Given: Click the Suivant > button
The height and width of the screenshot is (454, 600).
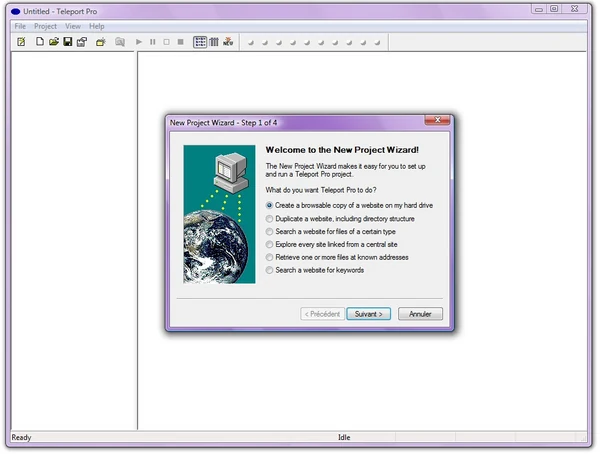Looking at the screenshot, I should [368, 314].
